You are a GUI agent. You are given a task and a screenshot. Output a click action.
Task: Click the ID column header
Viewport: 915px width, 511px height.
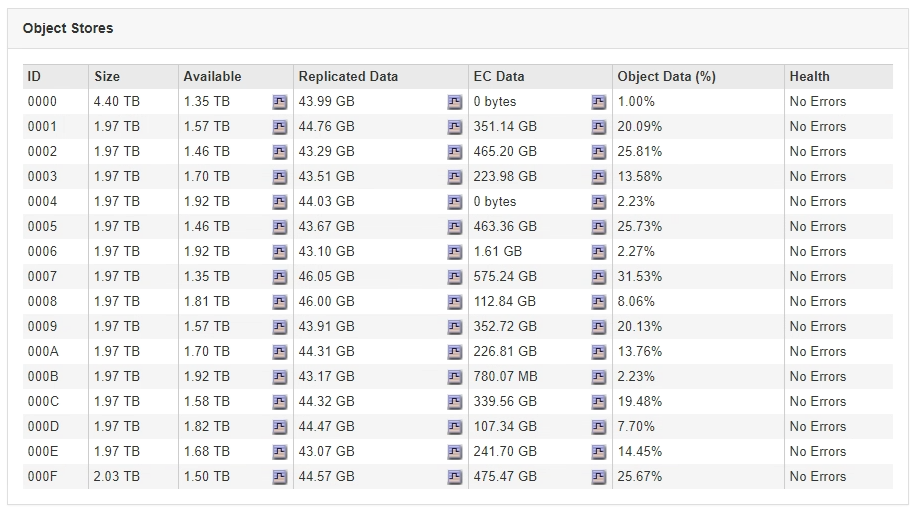point(35,76)
